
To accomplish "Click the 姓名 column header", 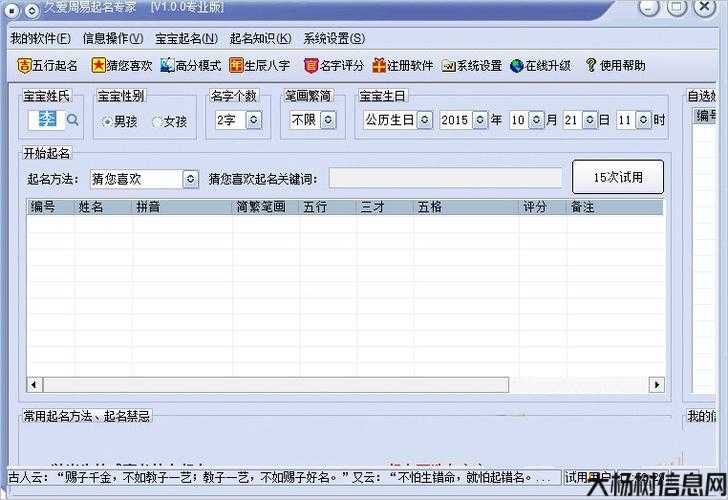I will pos(104,207).
